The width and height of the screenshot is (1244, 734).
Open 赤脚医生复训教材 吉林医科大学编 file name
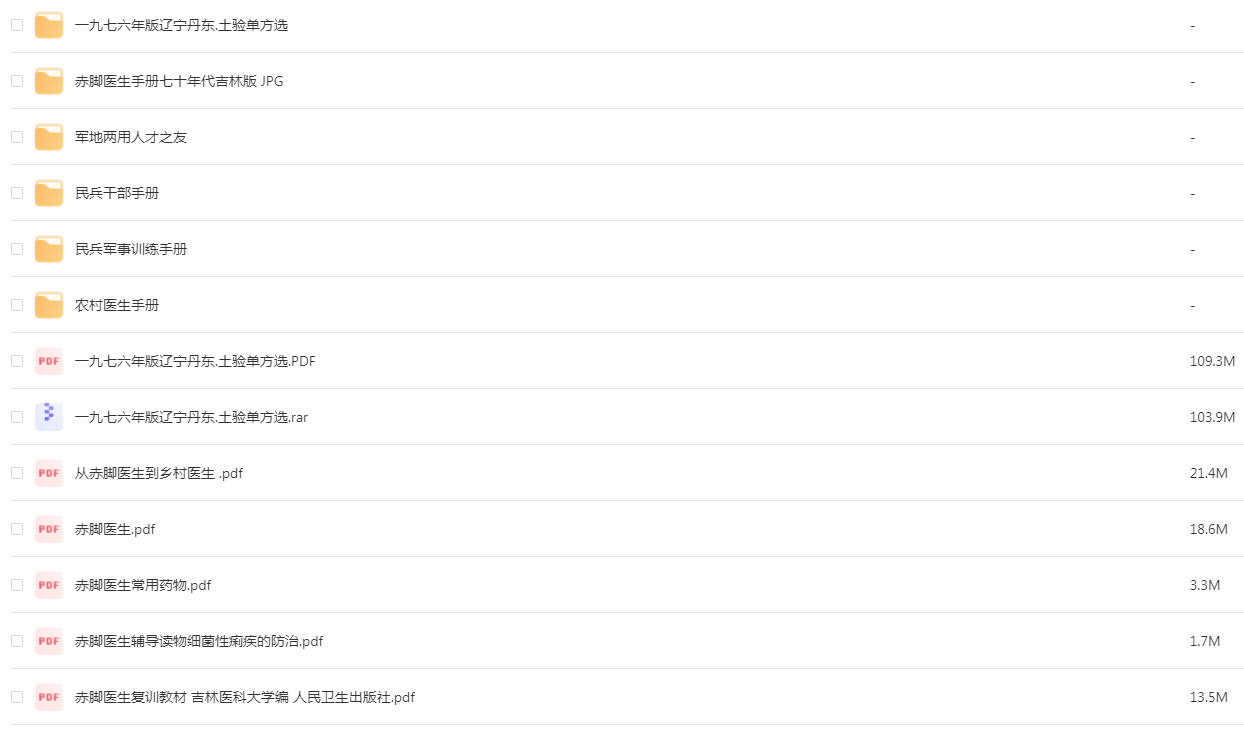tap(244, 697)
